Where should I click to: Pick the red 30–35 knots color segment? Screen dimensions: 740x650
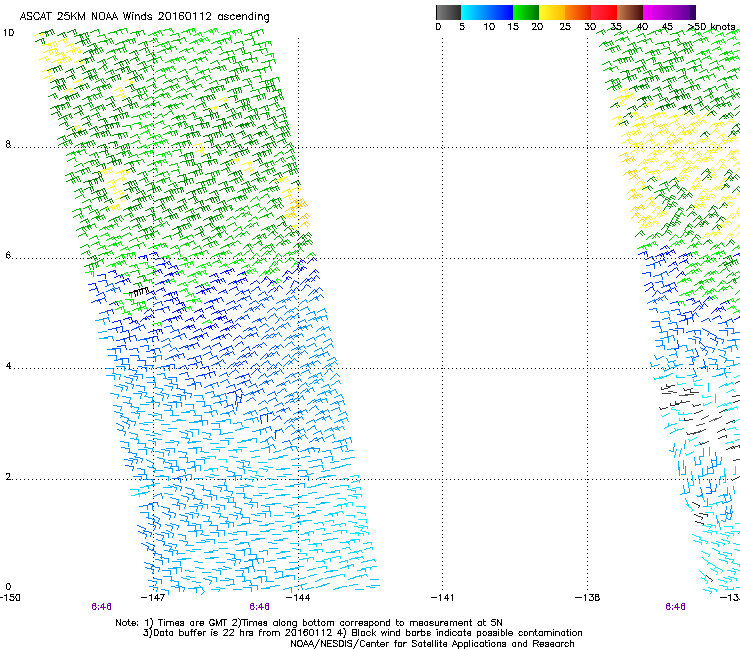tap(604, 12)
